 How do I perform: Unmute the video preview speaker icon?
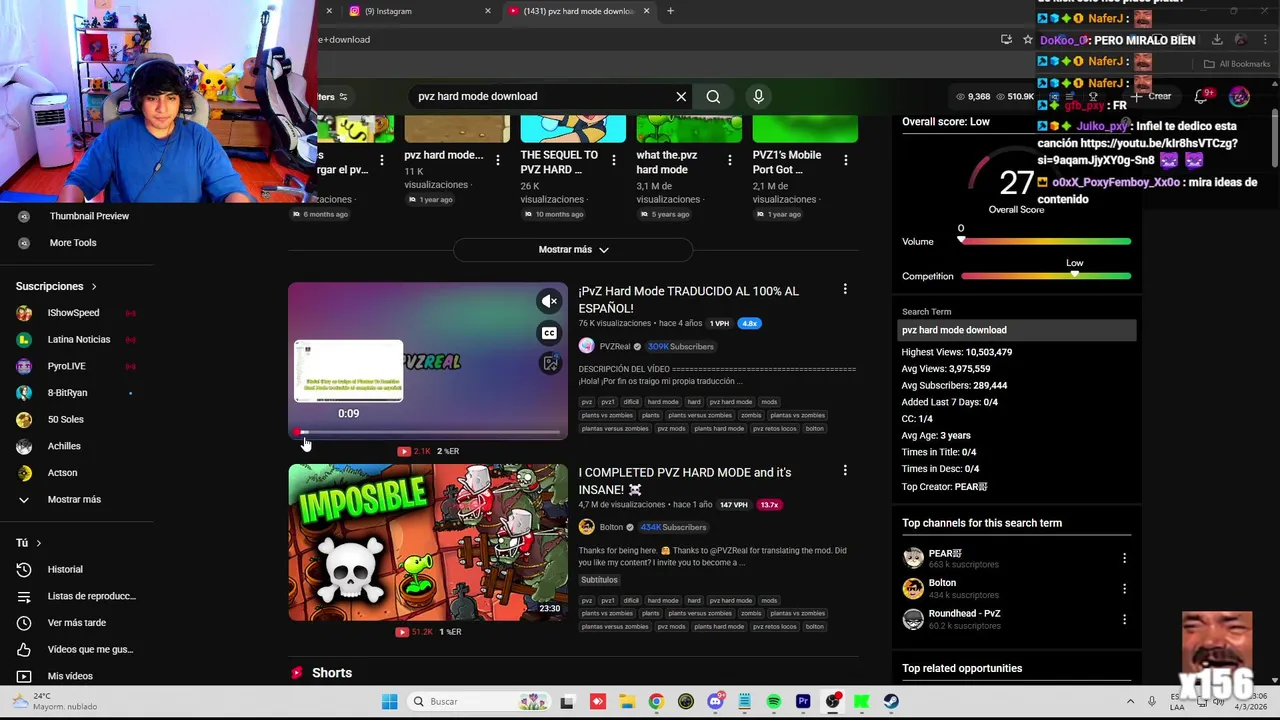(x=549, y=301)
